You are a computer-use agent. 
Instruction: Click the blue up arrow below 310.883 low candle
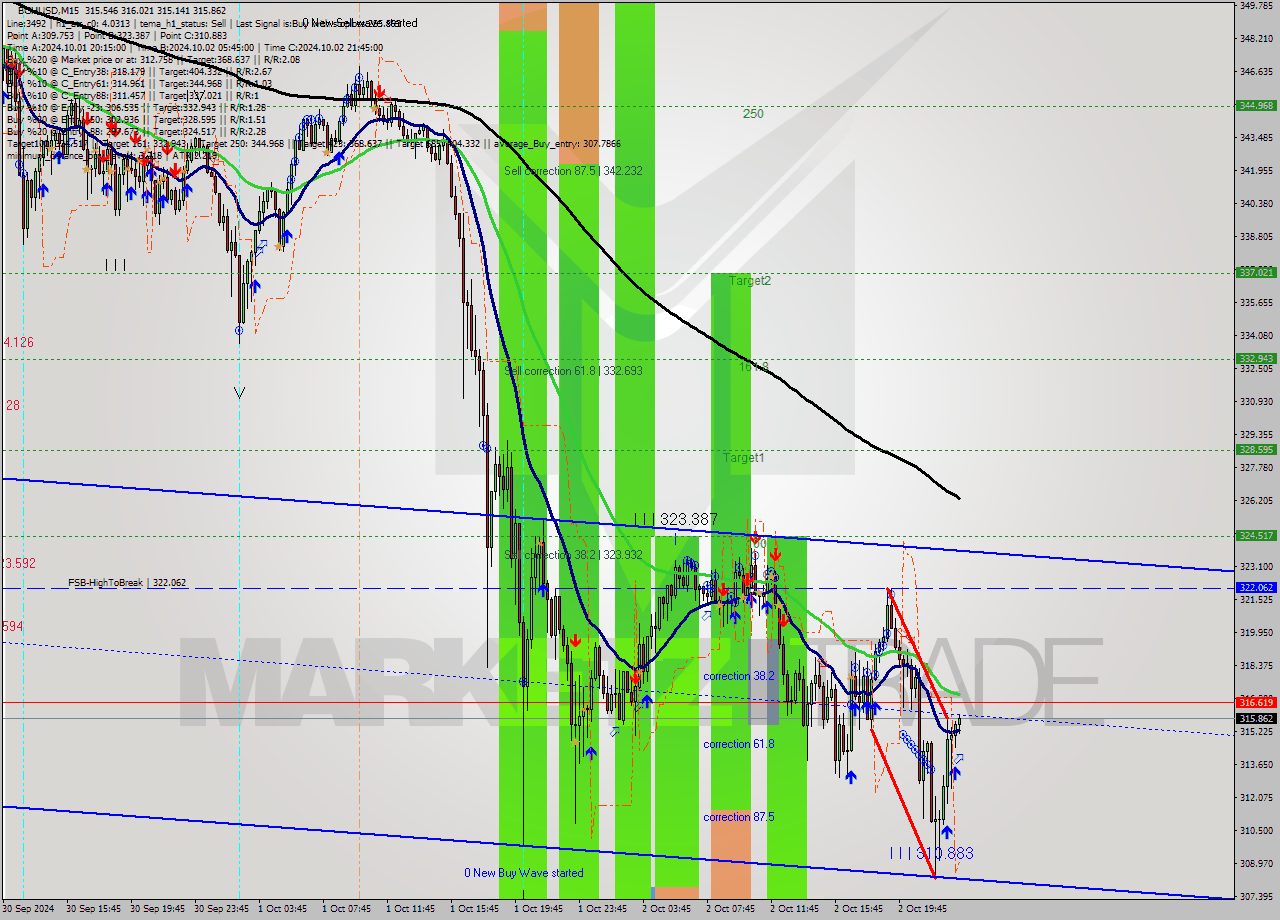pos(946,832)
